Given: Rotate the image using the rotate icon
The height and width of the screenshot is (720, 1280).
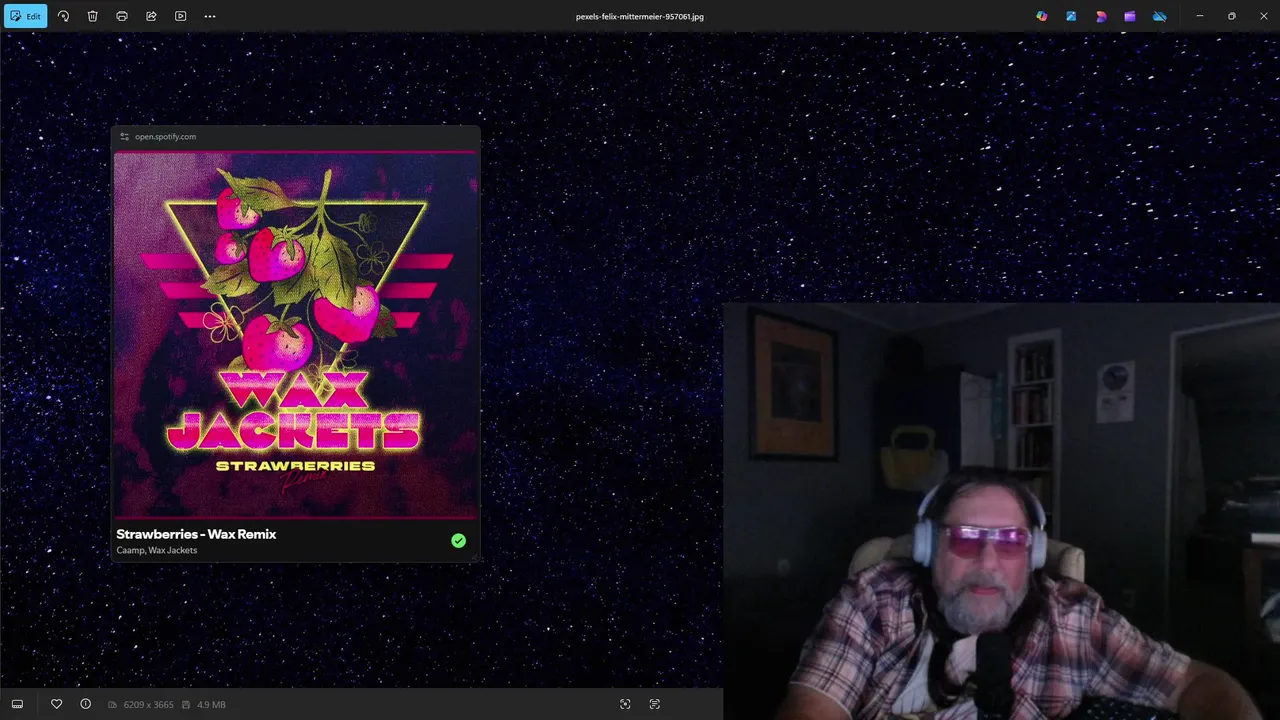Looking at the screenshot, I should click(63, 16).
